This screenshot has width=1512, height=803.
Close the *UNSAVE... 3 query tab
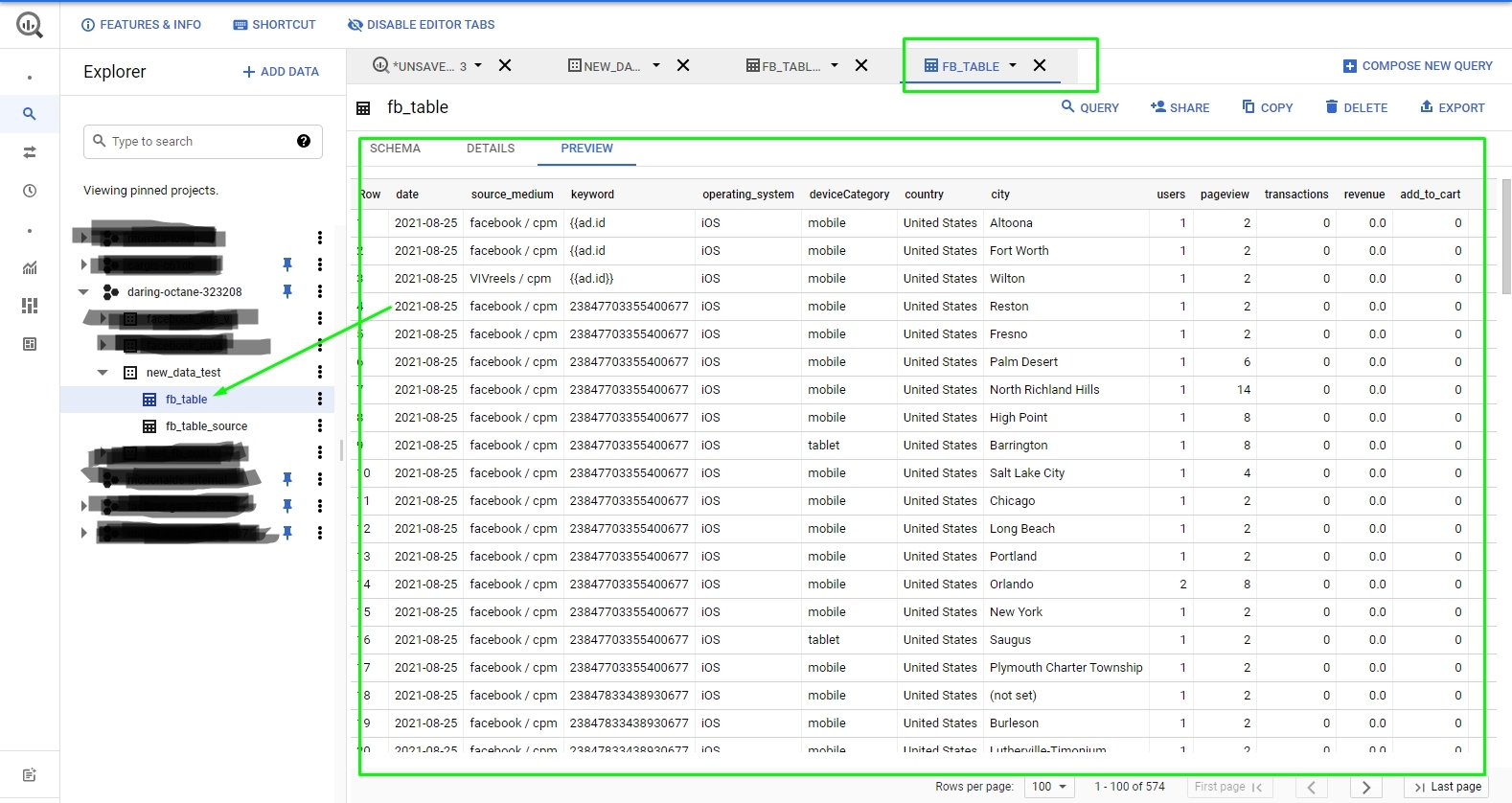505,65
